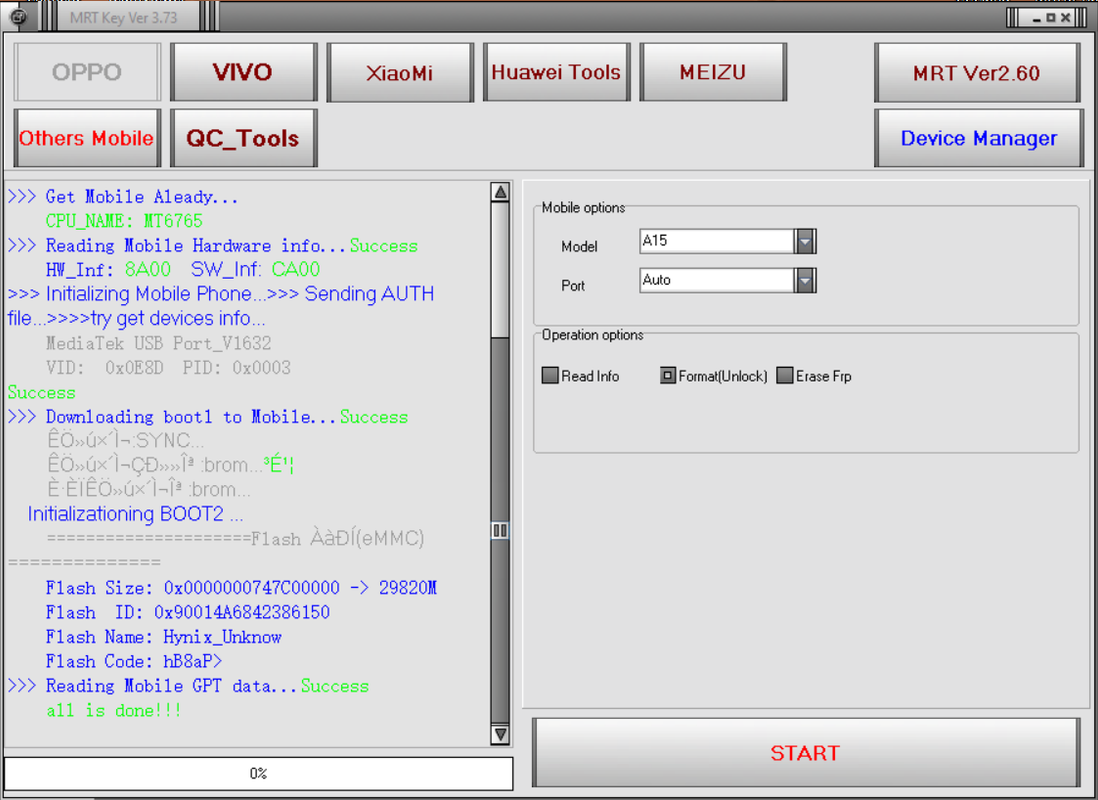
Task: Click the Model field showing A15
Action: click(717, 241)
